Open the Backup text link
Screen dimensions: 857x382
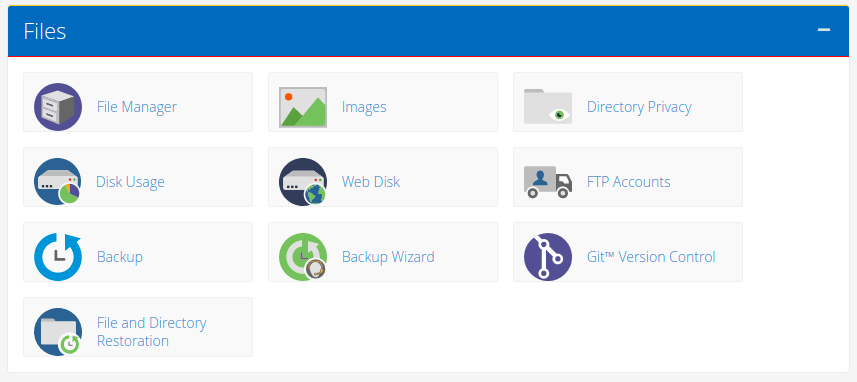[x=120, y=257]
